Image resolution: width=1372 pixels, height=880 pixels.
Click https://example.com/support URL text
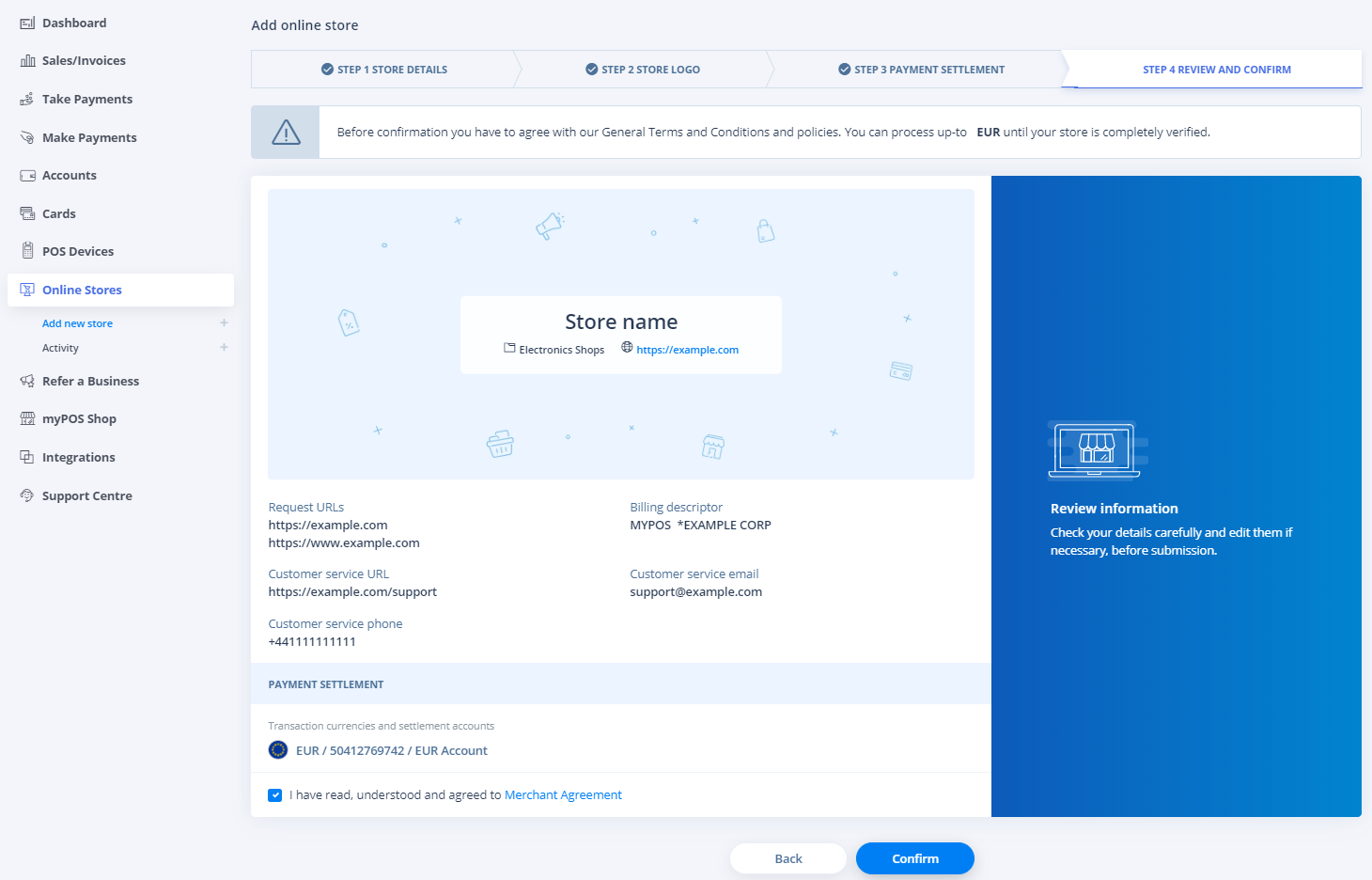(352, 592)
